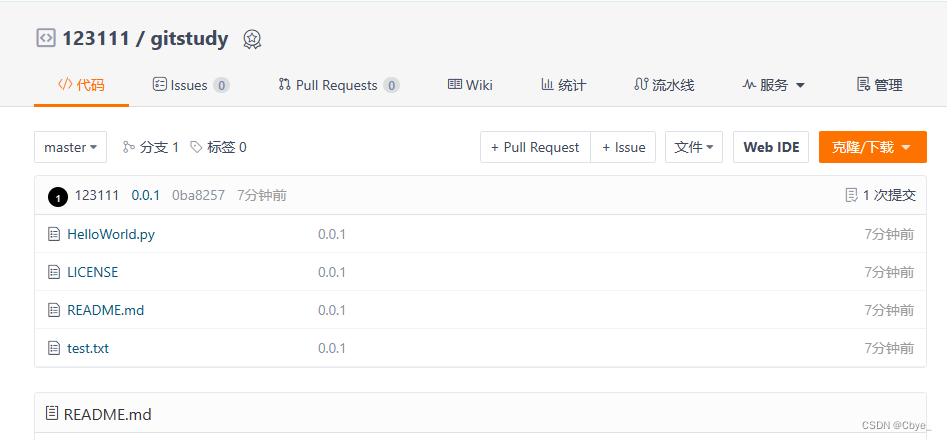947x440 pixels.
Task: Click the recommended-project badge icon after gitstudy
Action: pyautogui.click(x=252, y=39)
